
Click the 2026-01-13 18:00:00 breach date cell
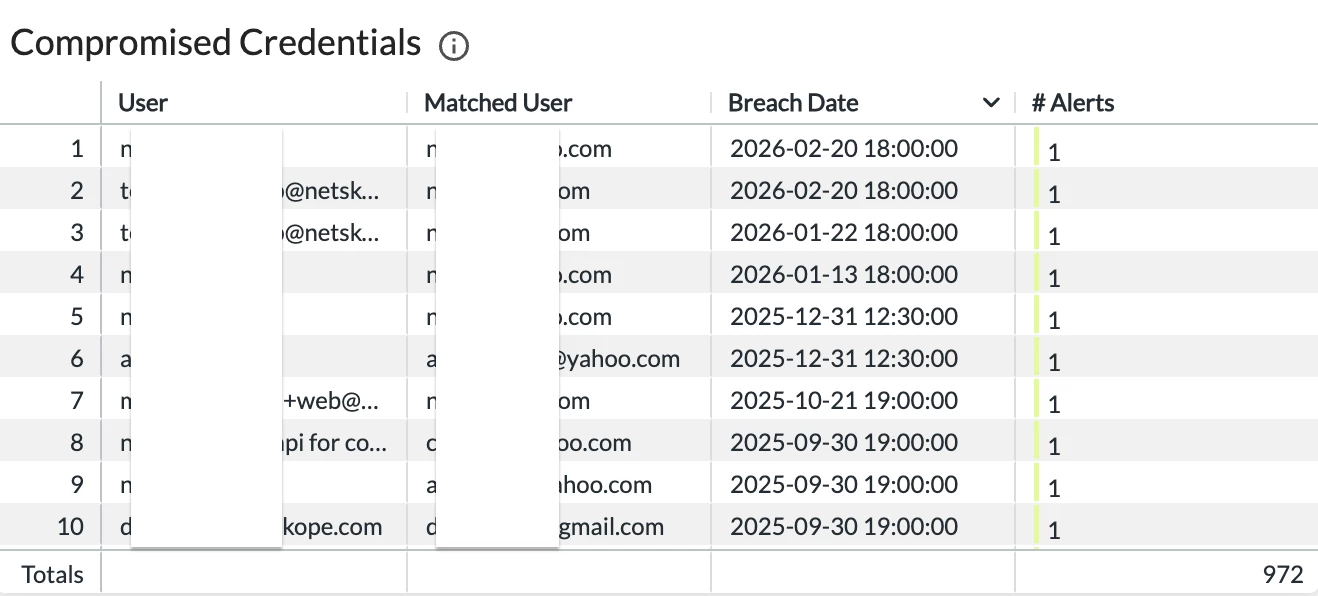[844, 275]
